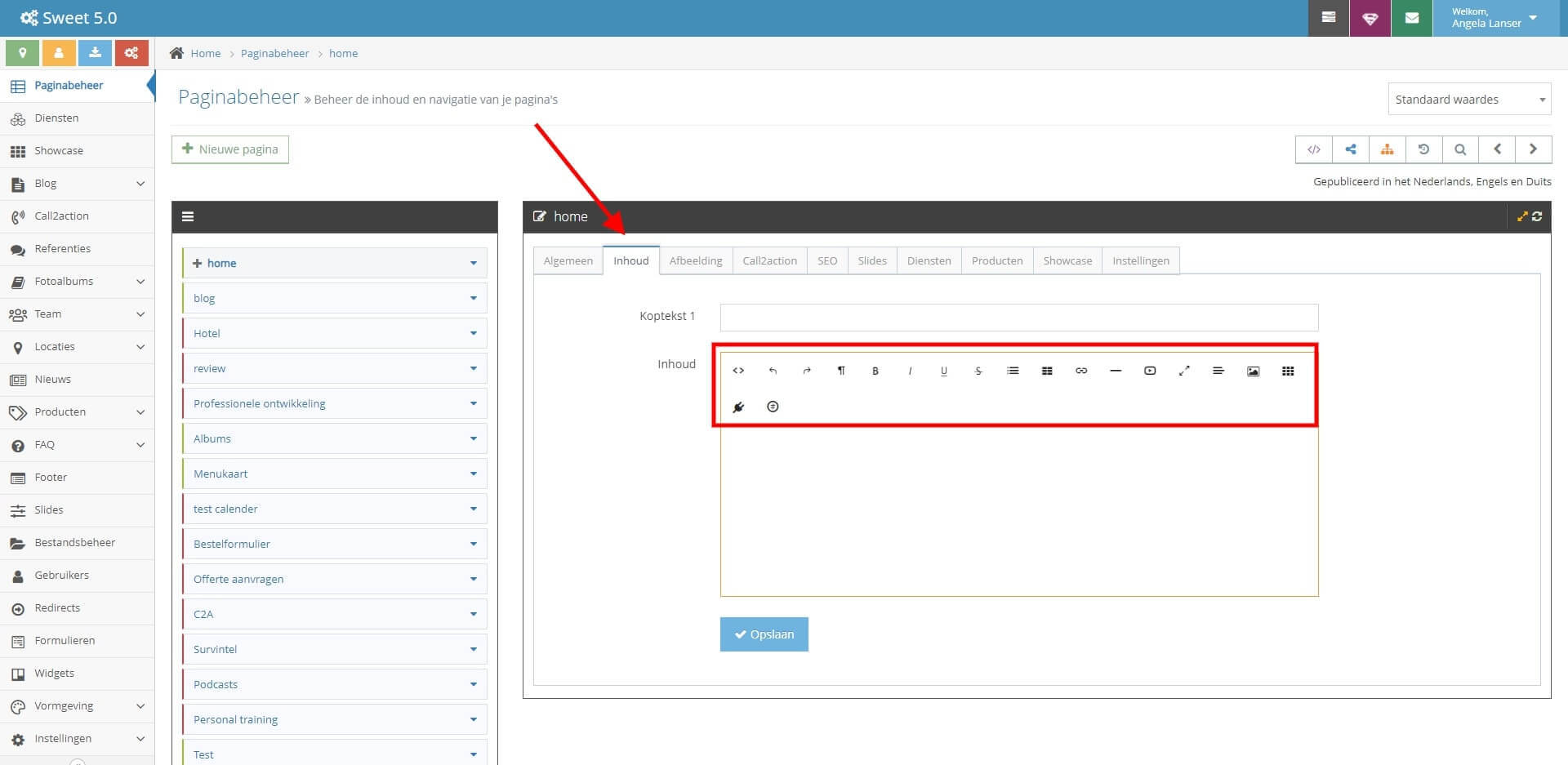Screen dimensions: 1568x765
Task: Click the orange user shortcut button
Action: [x=59, y=53]
